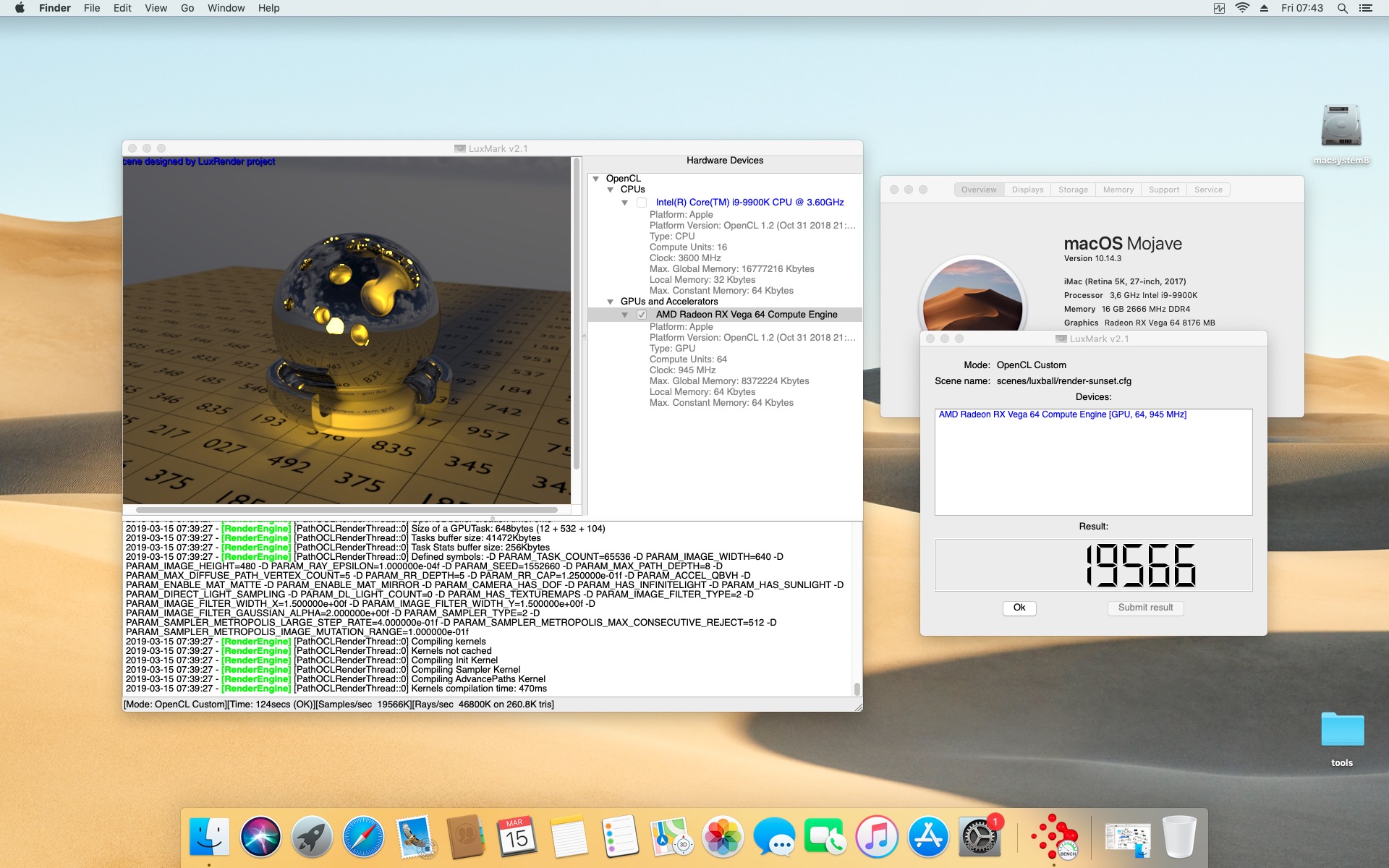Image resolution: width=1389 pixels, height=868 pixels.
Task: Open System Preferences in the Dock
Action: [979, 837]
